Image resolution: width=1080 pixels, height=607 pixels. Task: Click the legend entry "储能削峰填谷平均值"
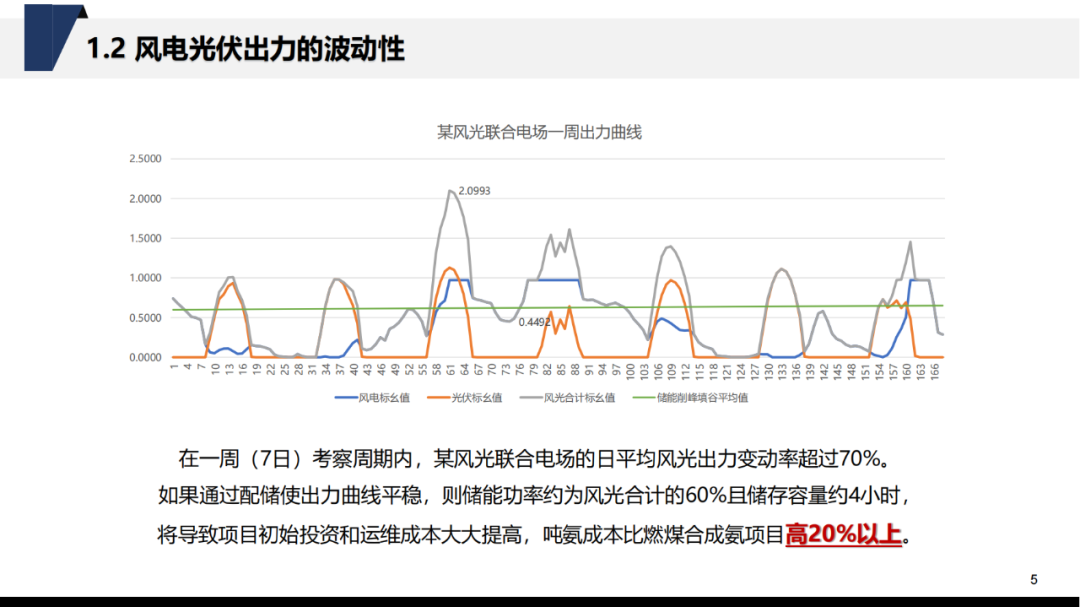click(691, 398)
